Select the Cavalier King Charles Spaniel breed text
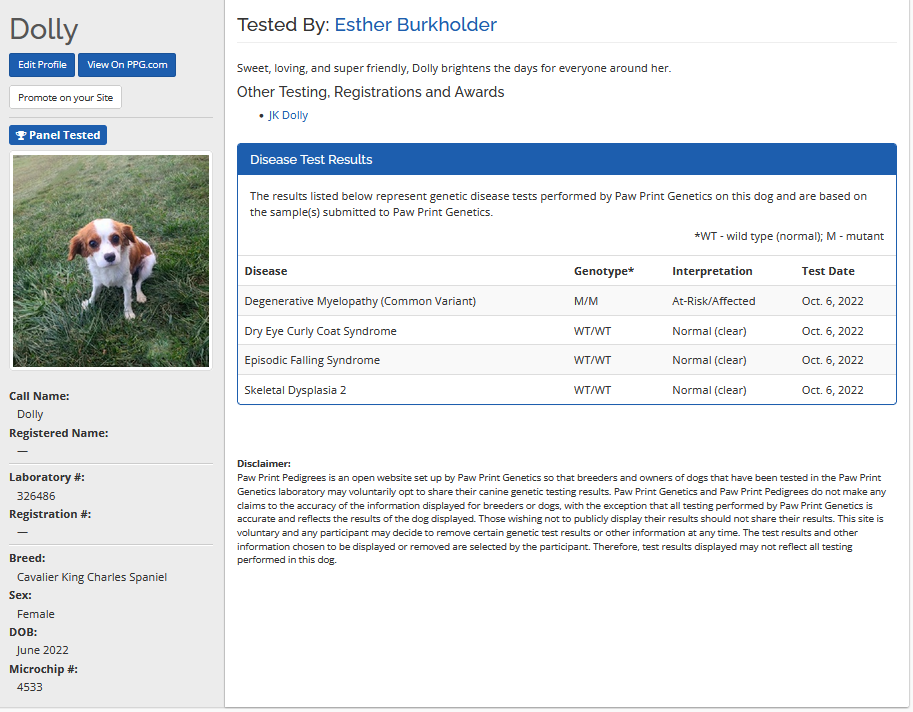 (x=92, y=577)
